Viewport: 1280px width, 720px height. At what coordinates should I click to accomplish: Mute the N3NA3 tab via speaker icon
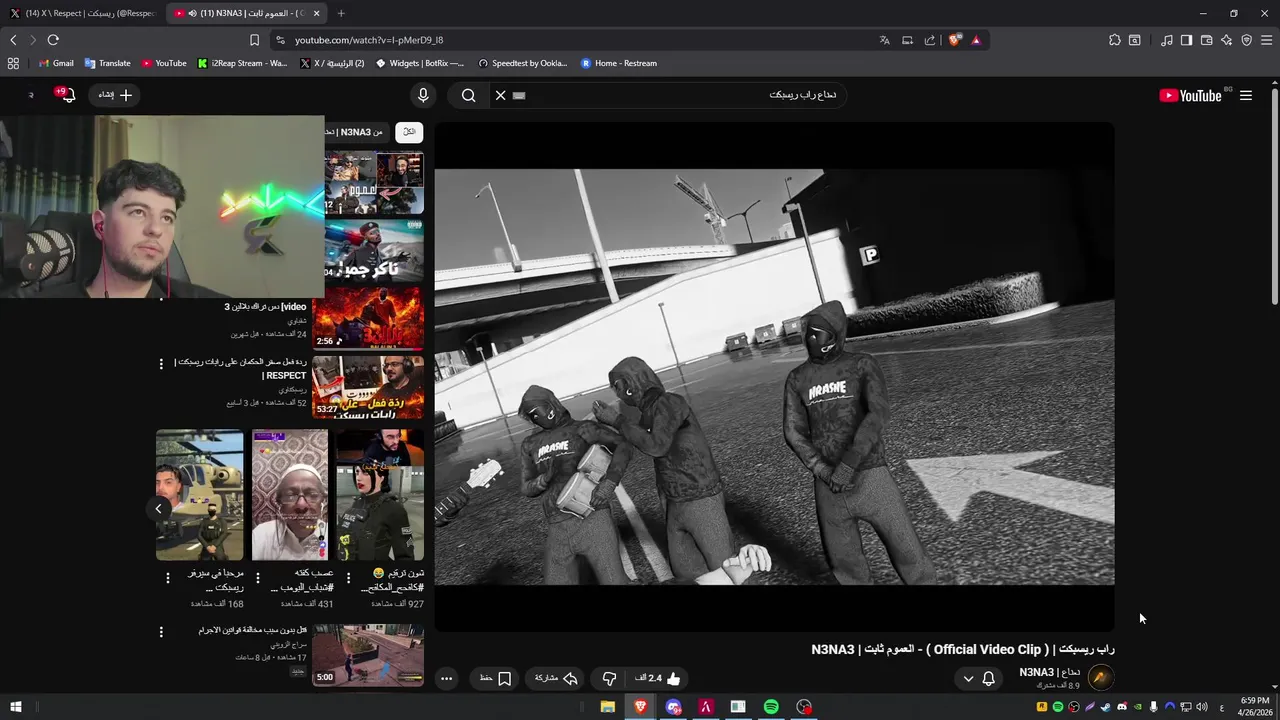click(191, 13)
